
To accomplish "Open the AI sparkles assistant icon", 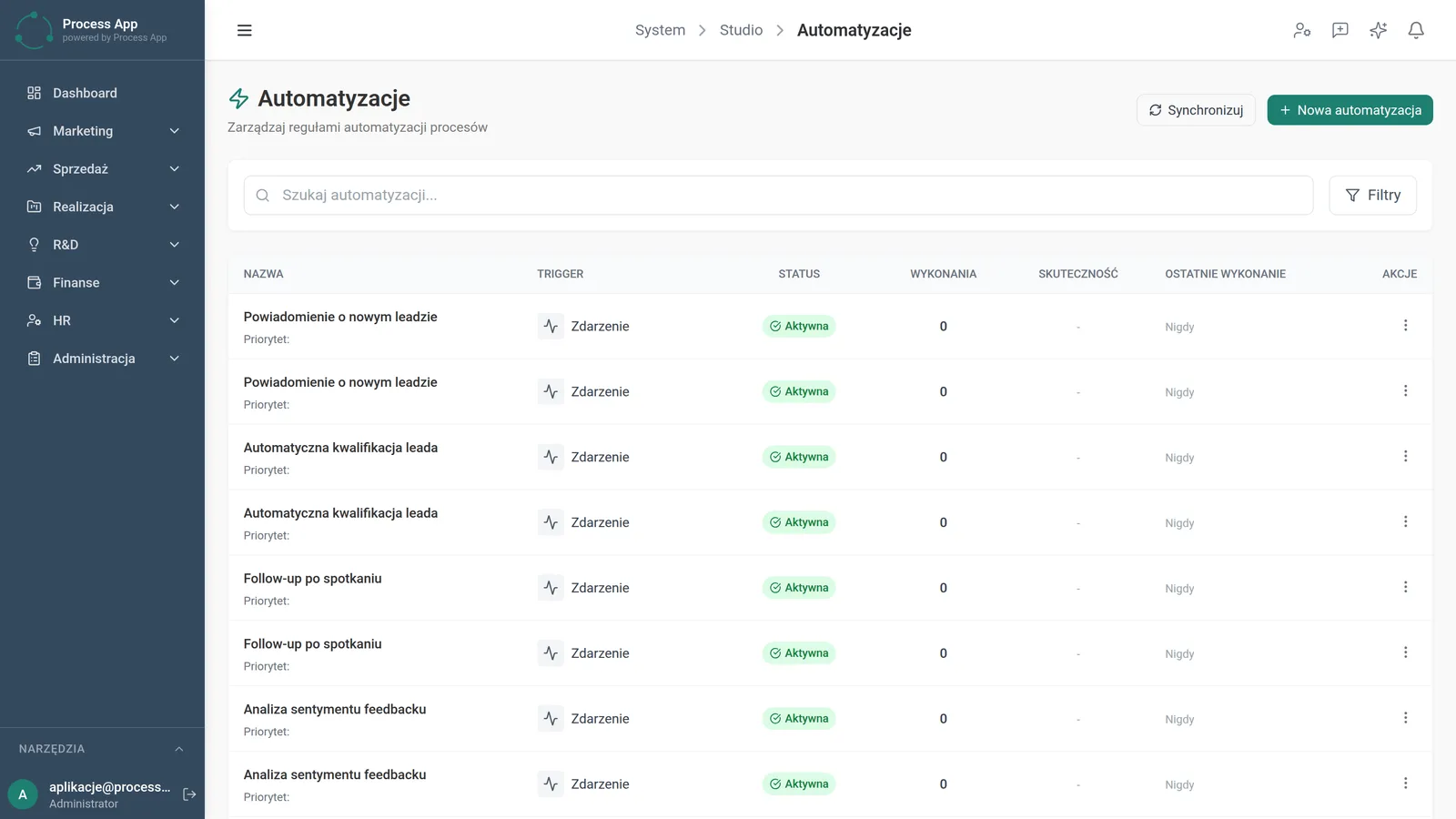I will click(x=1379, y=30).
